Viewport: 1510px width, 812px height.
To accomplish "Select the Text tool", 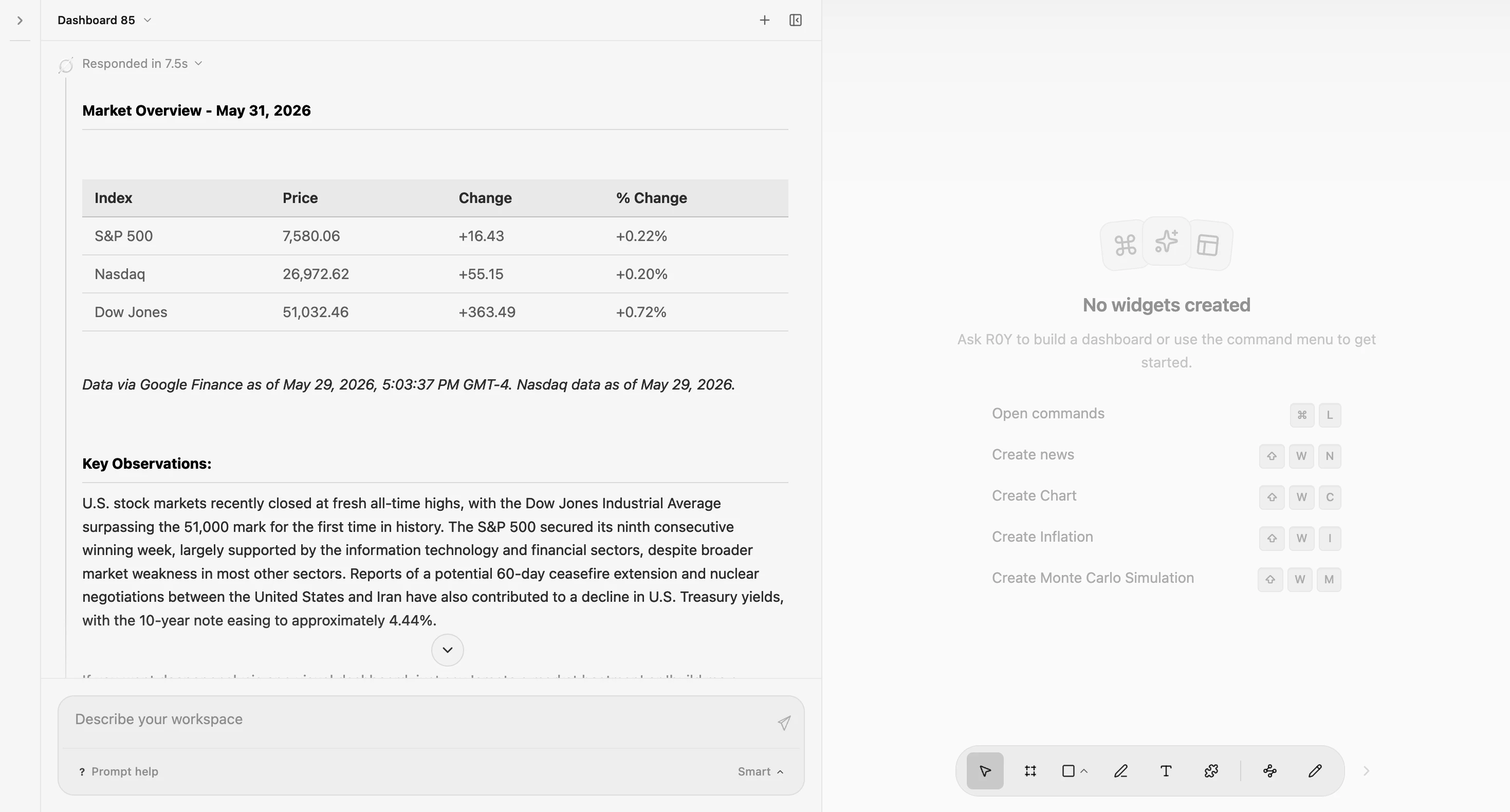I will [1166, 771].
